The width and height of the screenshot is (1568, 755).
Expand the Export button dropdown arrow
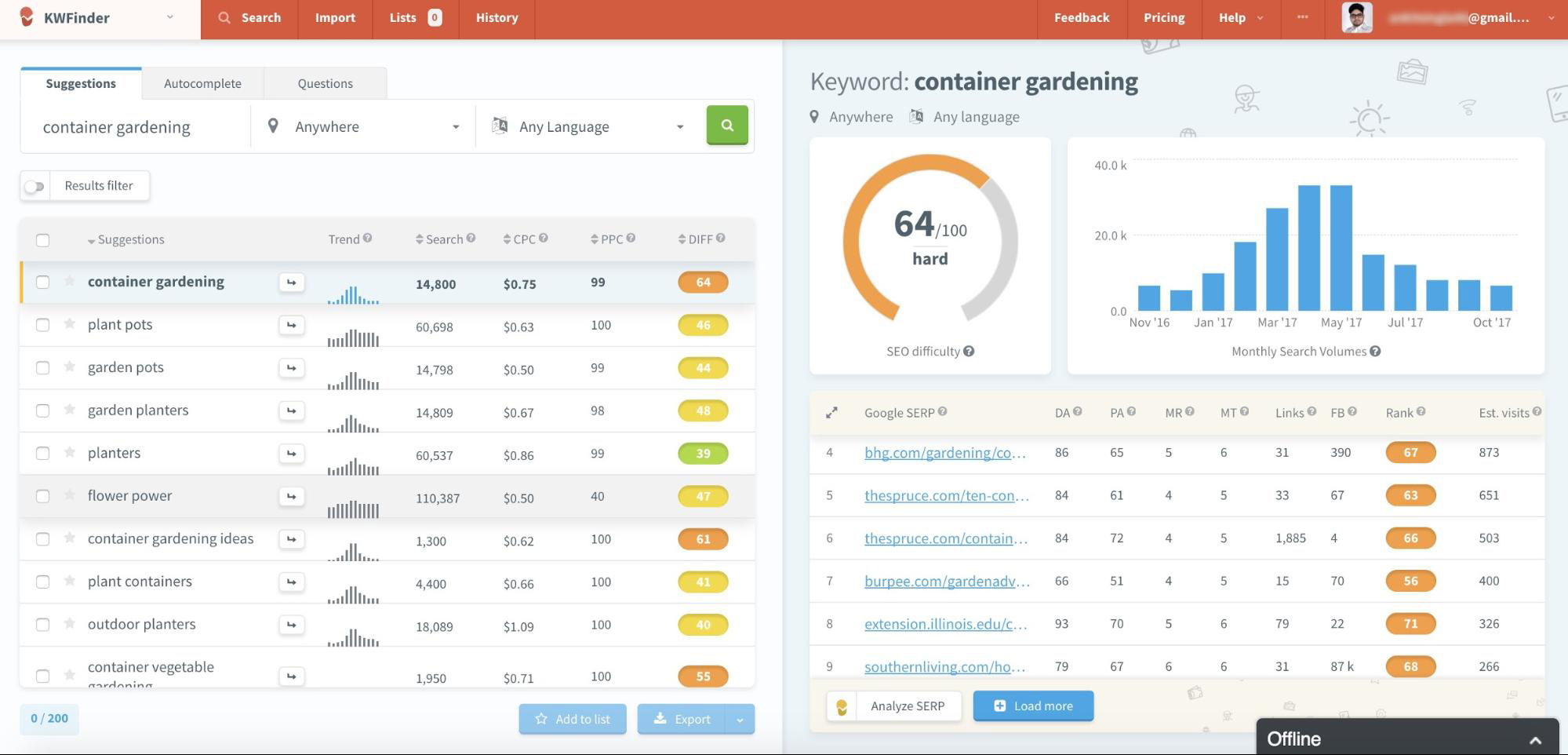[x=738, y=718]
